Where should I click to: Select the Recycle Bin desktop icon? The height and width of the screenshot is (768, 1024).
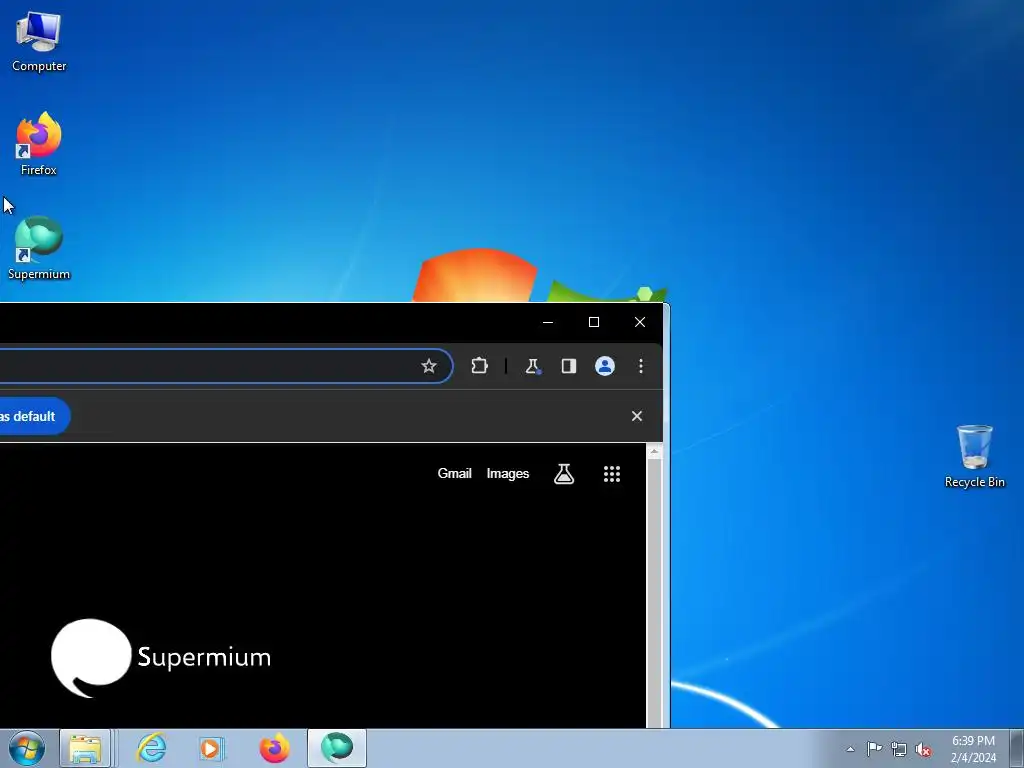pos(974,456)
